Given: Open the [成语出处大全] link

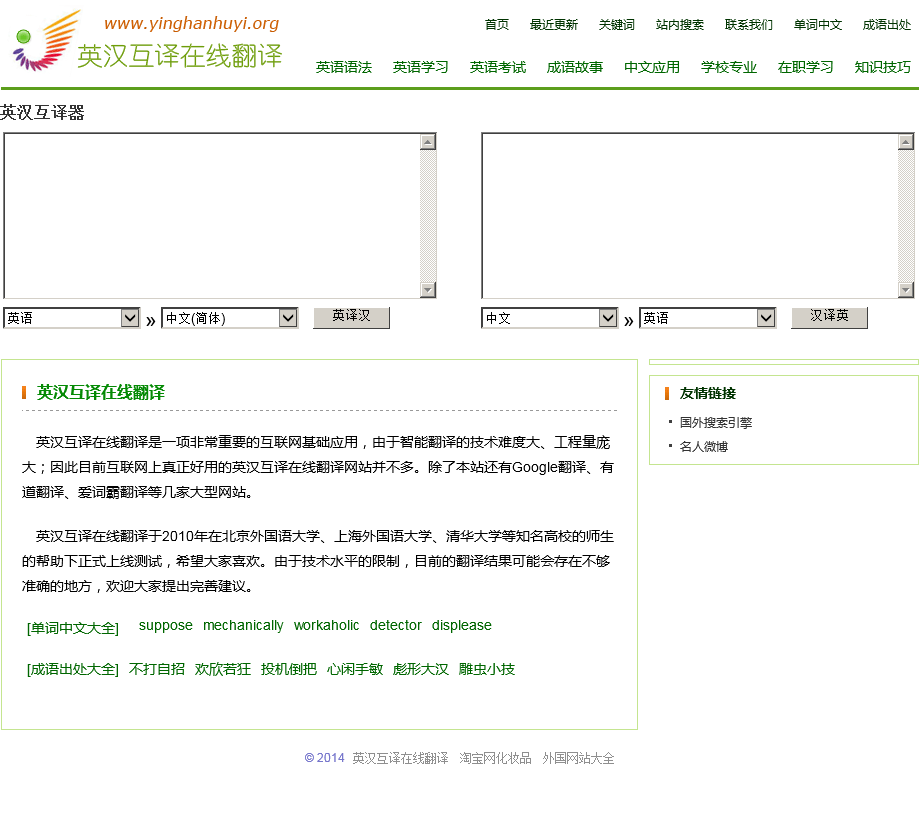Looking at the screenshot, I should pyautogui.click(x=73, y=669).
